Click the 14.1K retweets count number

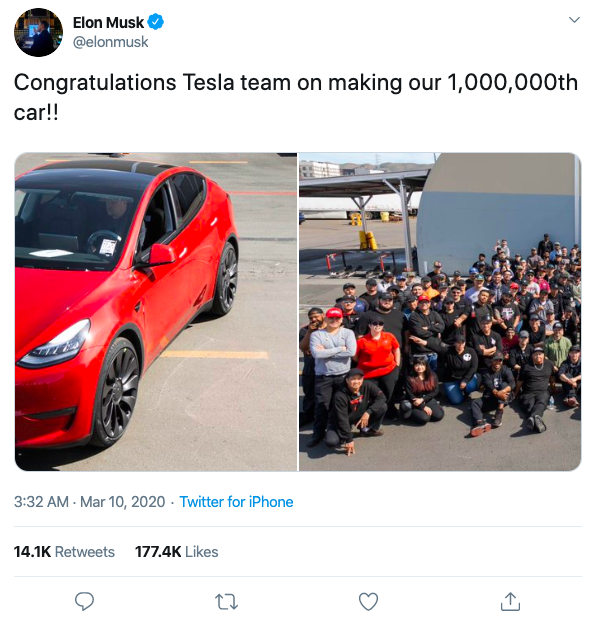[32, 552]
